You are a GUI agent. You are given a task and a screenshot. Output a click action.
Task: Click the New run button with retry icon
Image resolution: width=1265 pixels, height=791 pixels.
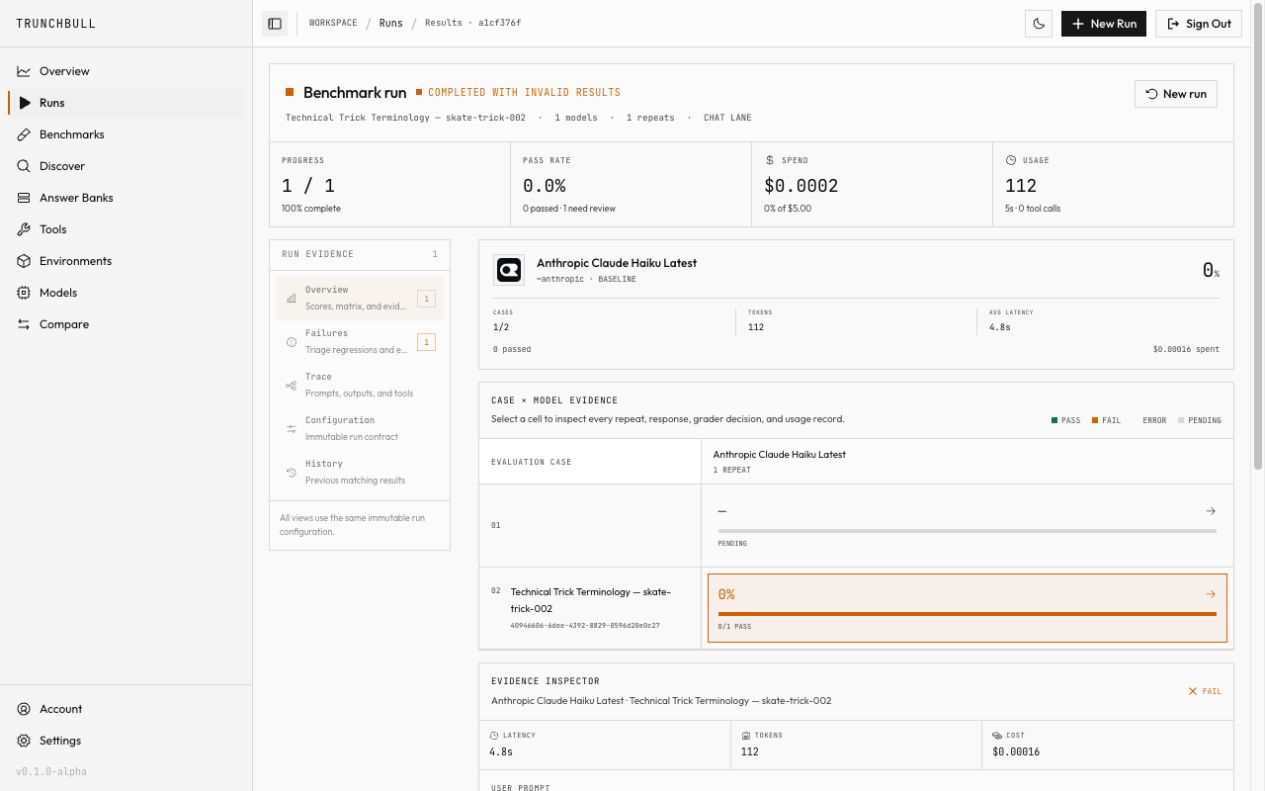1176,94
